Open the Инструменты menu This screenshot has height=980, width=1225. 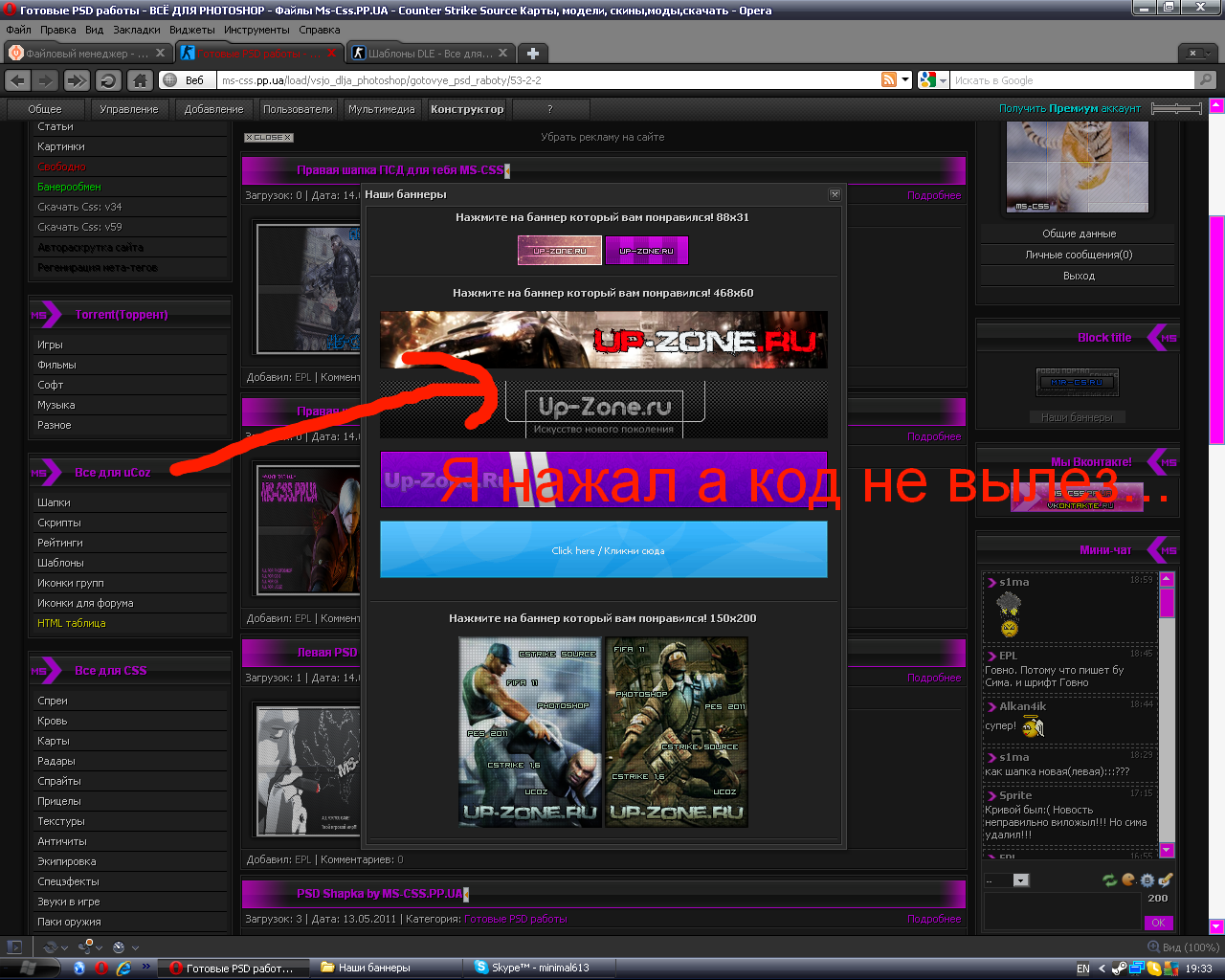coord(256,30)
